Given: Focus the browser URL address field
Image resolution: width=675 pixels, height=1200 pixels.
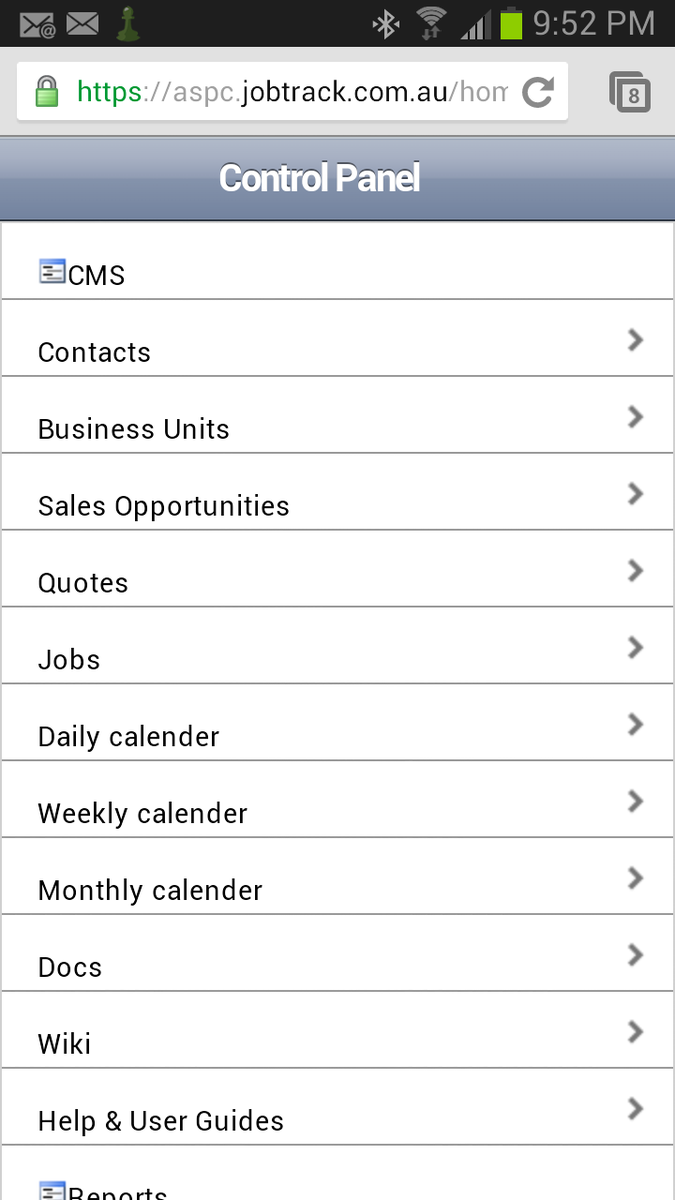Looking at the screenshot, I should [x=290, y=93].
